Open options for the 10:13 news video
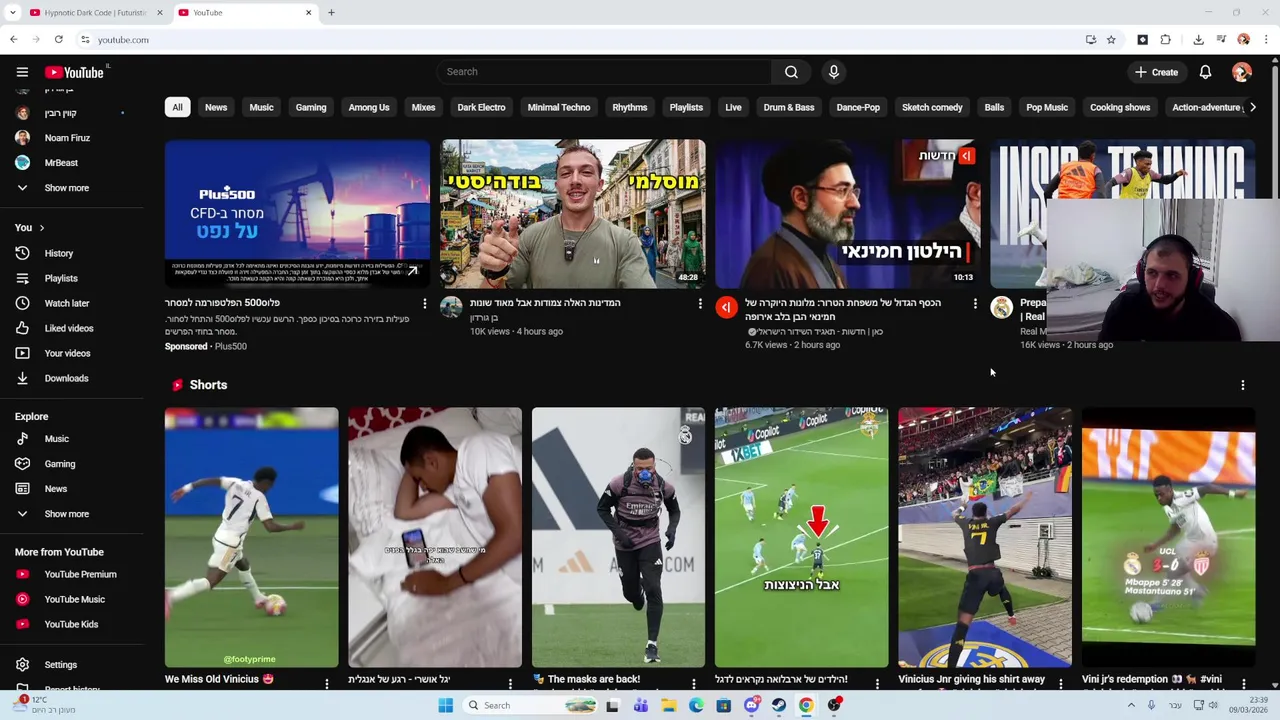The image size is (1280, 720). 975,304
